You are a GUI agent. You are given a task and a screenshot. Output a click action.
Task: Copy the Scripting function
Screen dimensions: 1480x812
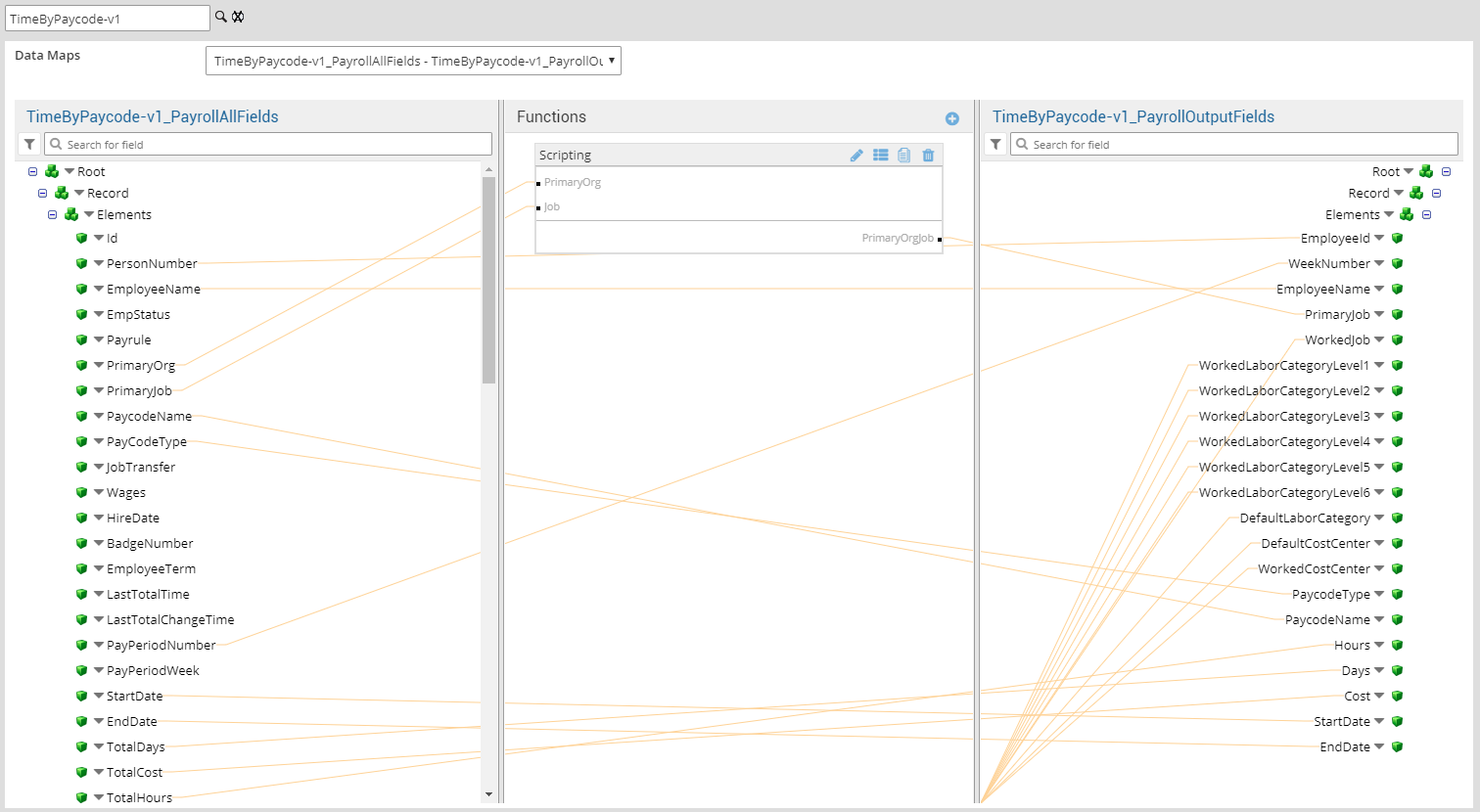click(x=904, y=156)
